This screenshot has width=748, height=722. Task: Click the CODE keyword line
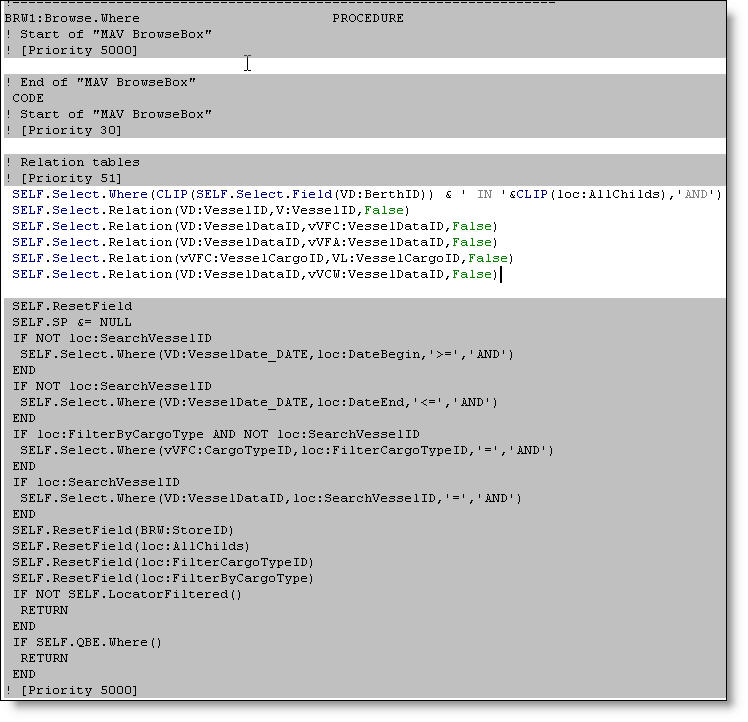[28, 98]
